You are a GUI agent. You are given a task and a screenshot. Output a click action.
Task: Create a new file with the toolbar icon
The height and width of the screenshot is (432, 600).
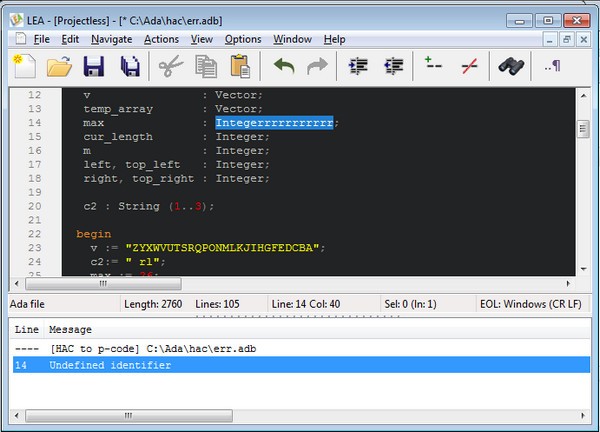[22, 66]
